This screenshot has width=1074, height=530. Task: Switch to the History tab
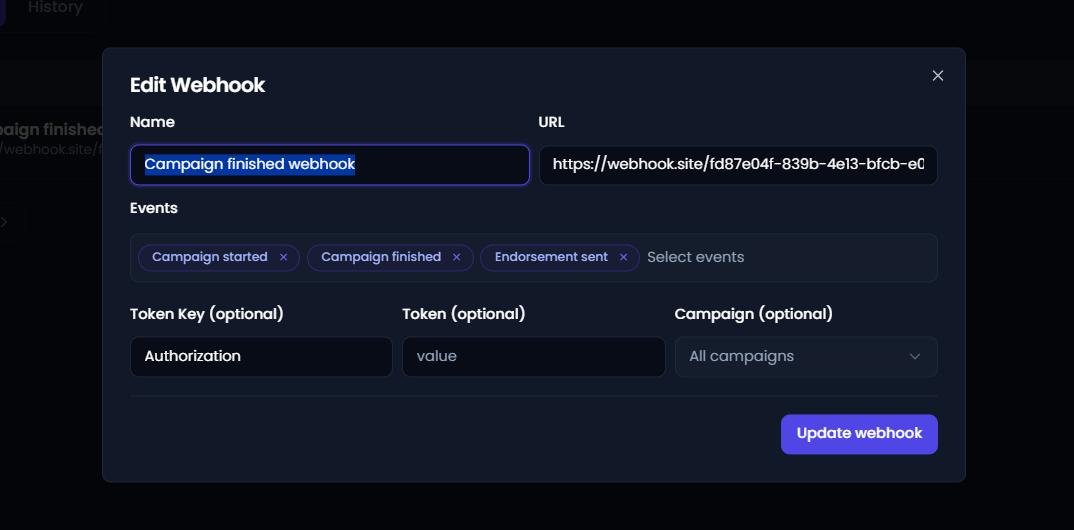click(x=55, y=8)
